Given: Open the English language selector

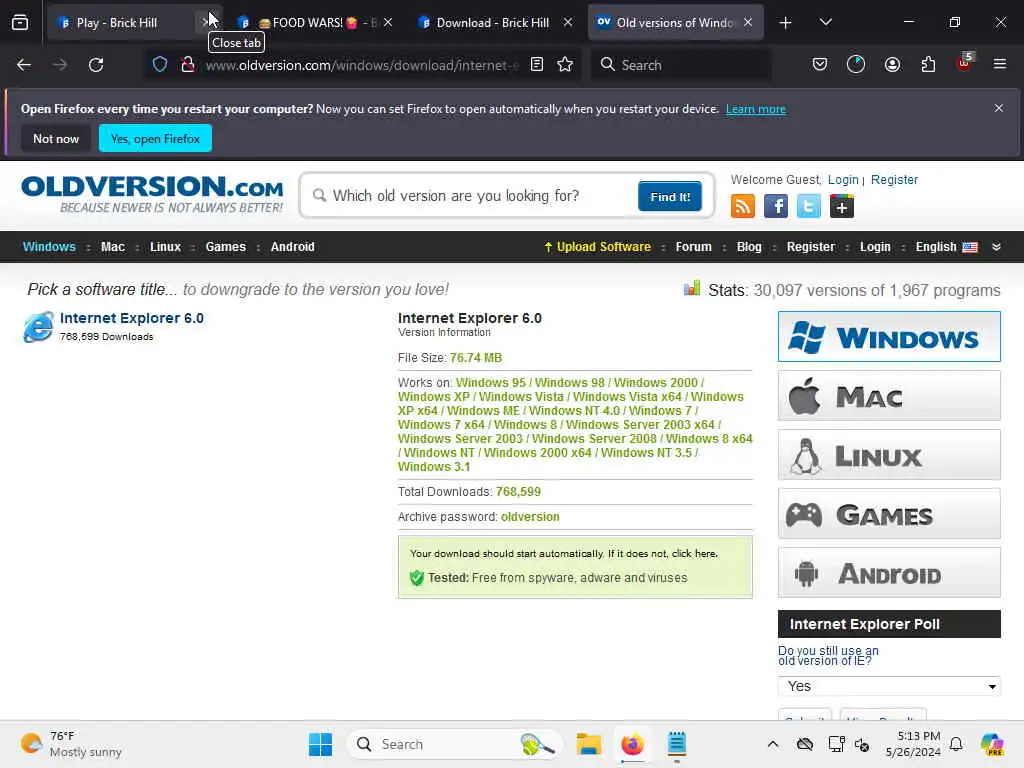Looking at the screenshot, I should point(946,247).
